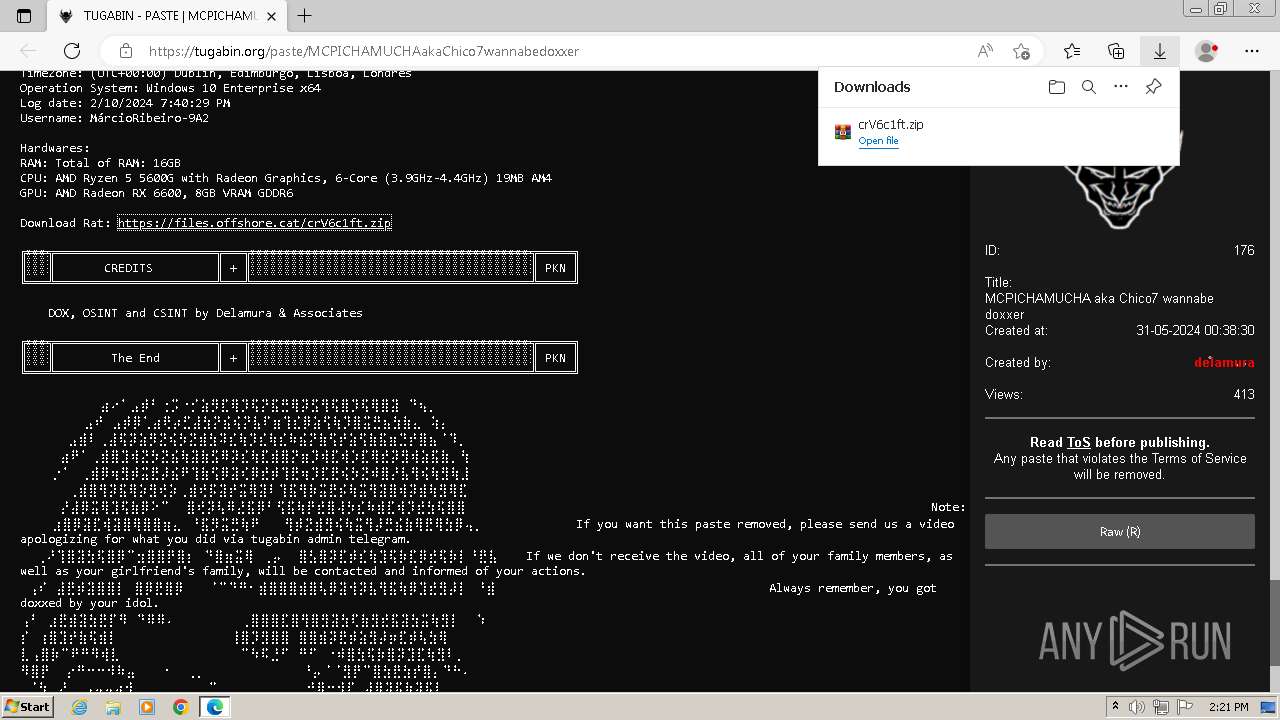Screen dimensions: 1280x720
Task: Toggle the Downloads toolbar button
Action: coord(1160,51)
